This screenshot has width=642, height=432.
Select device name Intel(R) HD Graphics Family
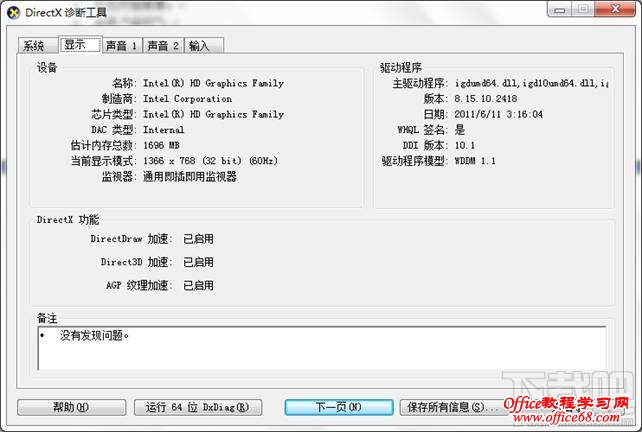click(213, 83)
